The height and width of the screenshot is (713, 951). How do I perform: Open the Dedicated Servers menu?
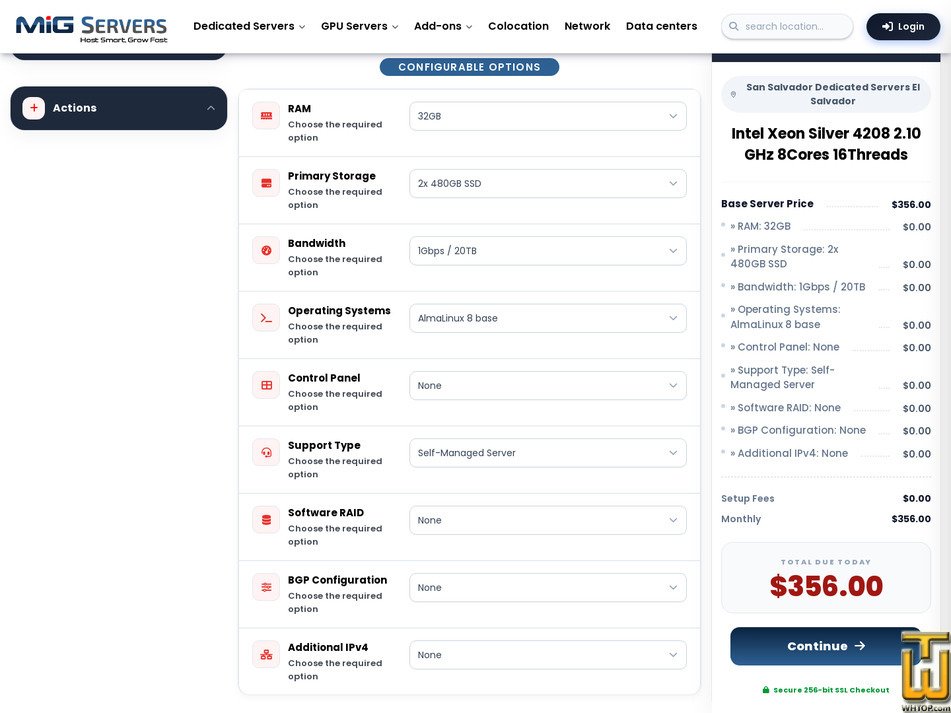(249, 26)
